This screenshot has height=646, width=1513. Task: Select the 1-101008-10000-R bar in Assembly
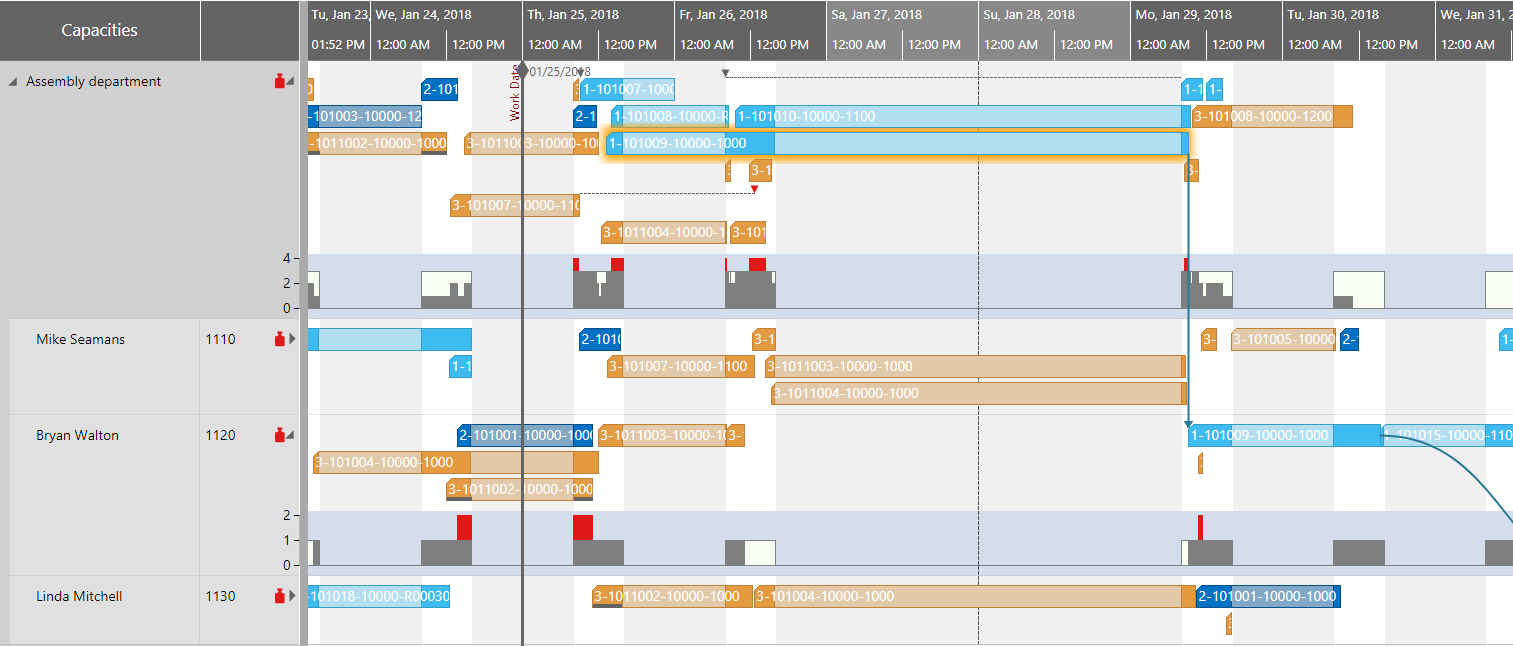coord(670,116)
